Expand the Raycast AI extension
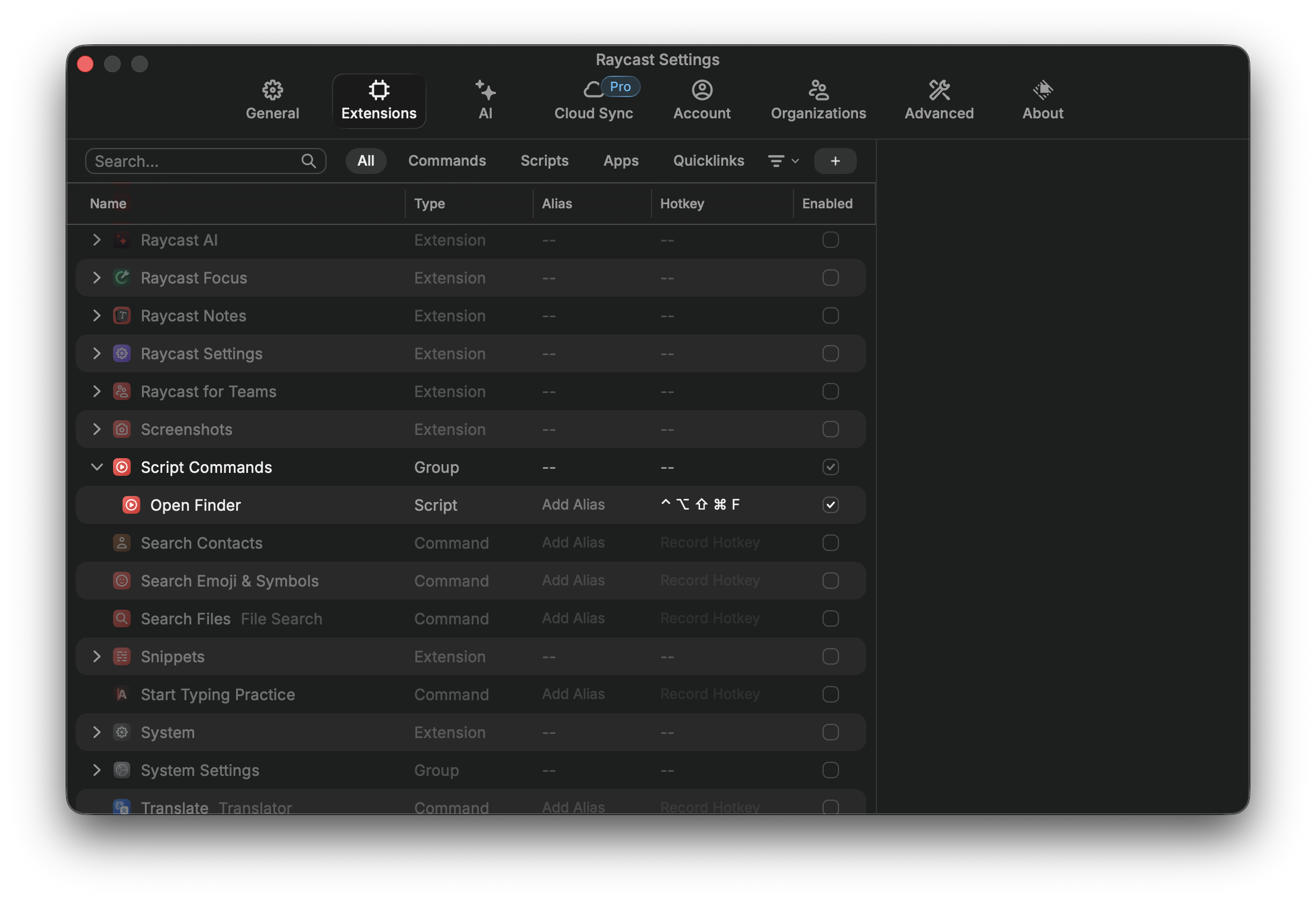The height and width of the screenshot is (902, 1316). (96, 240)
